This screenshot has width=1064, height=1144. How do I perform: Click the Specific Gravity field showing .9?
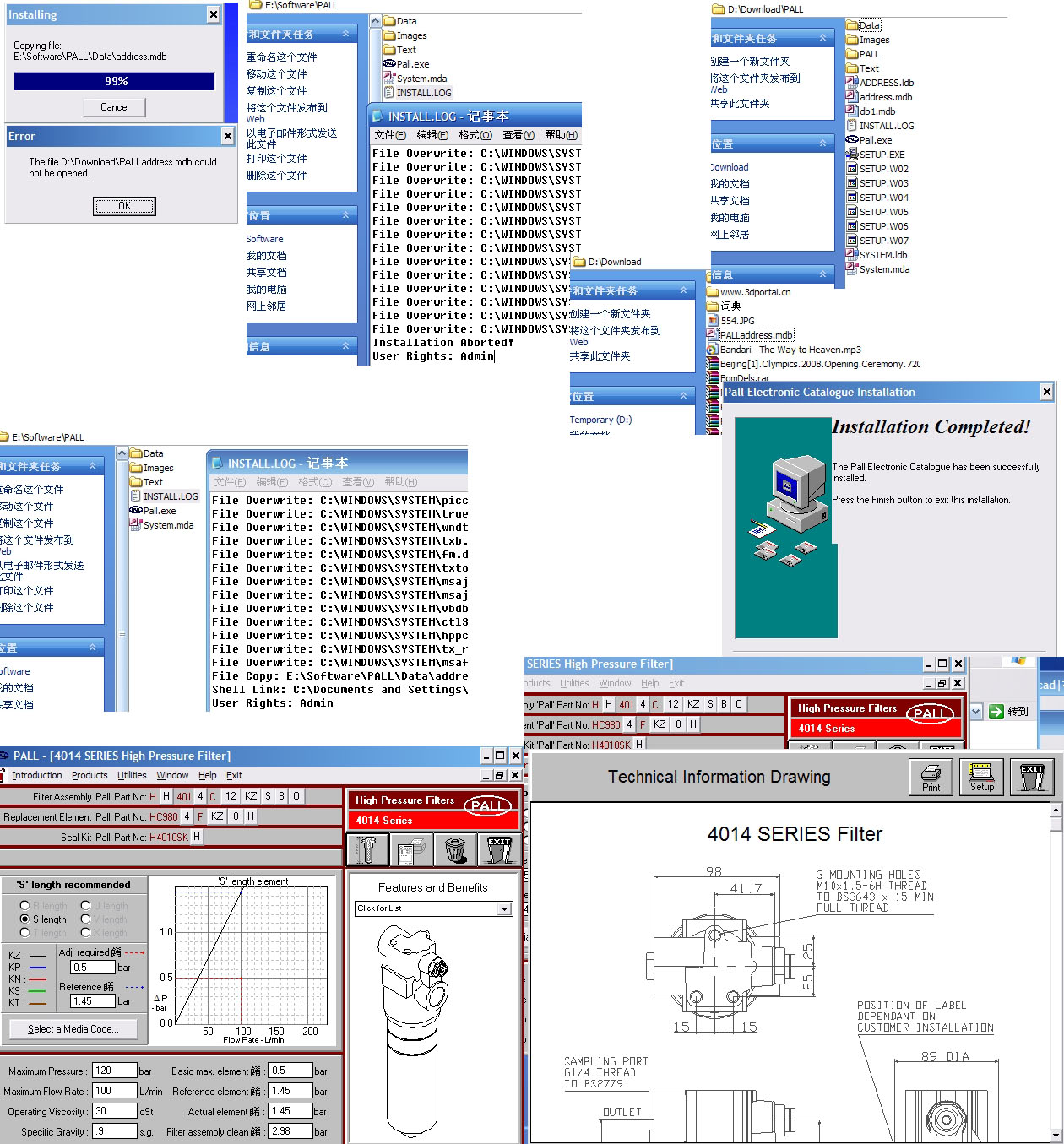click(114, 1131)
